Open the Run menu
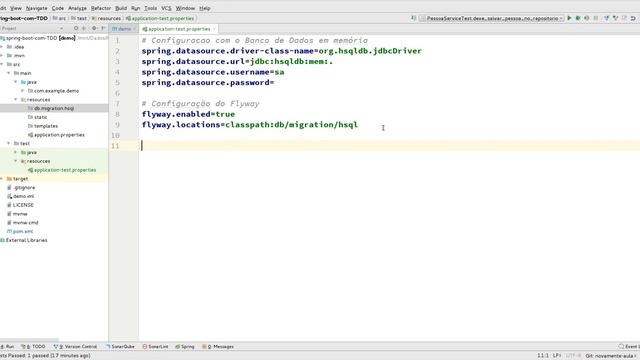The image size is (640, 360). (136, 8)
